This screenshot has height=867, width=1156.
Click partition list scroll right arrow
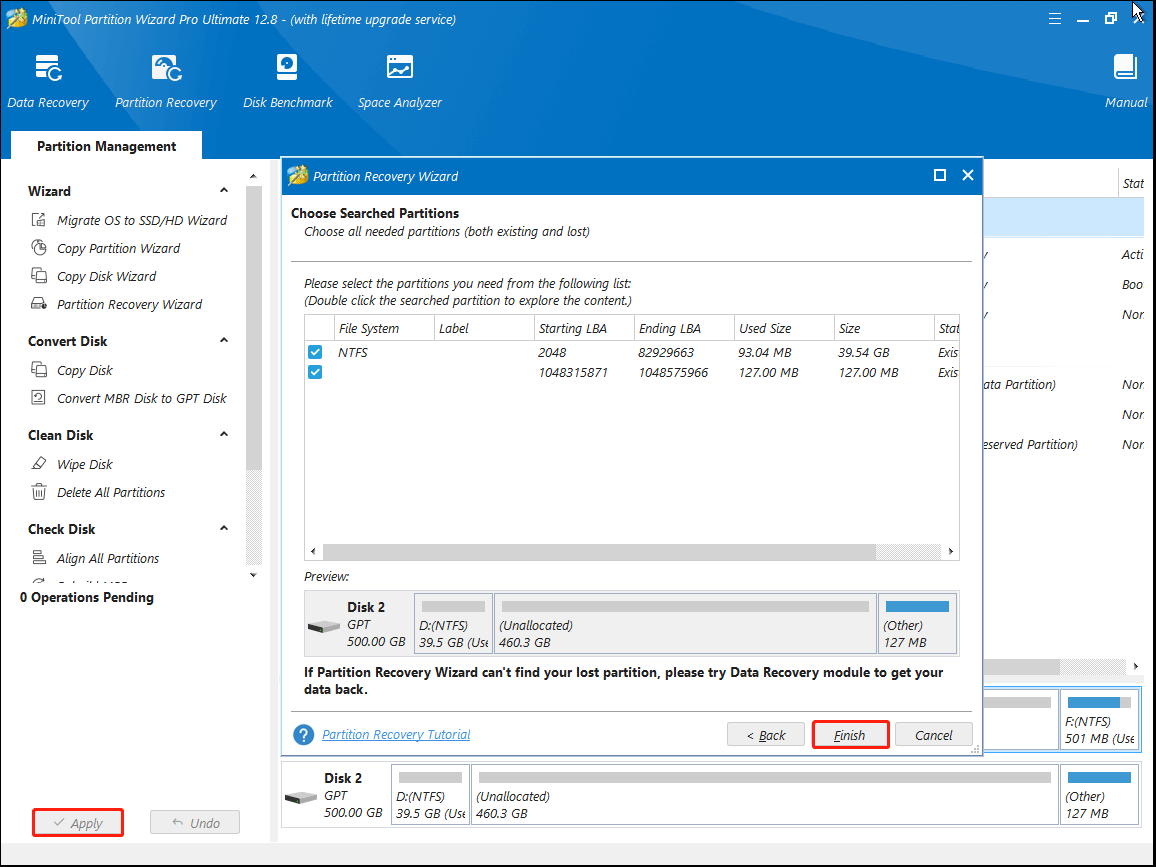(950, 551)
